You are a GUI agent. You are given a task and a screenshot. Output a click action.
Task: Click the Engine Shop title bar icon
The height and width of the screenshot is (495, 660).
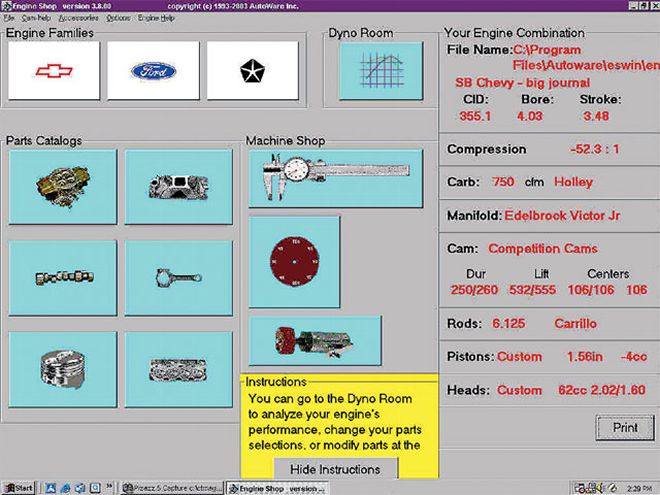[x=6, y=6]
